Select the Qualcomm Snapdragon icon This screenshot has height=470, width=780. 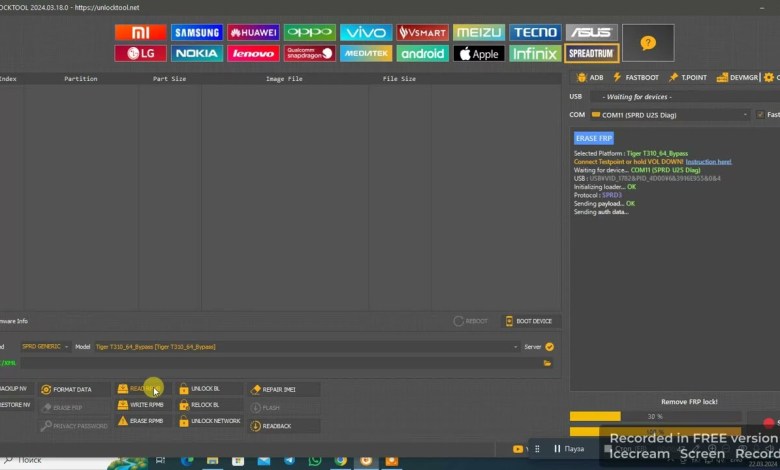(309, 54)
